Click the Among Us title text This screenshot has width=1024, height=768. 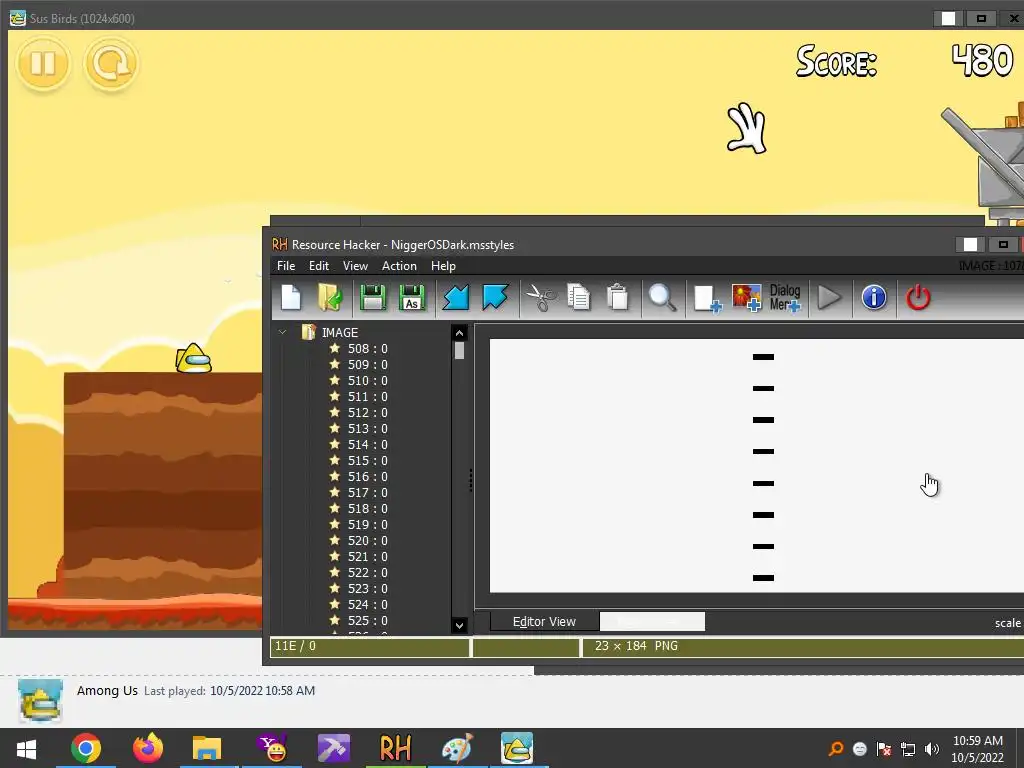107,690
